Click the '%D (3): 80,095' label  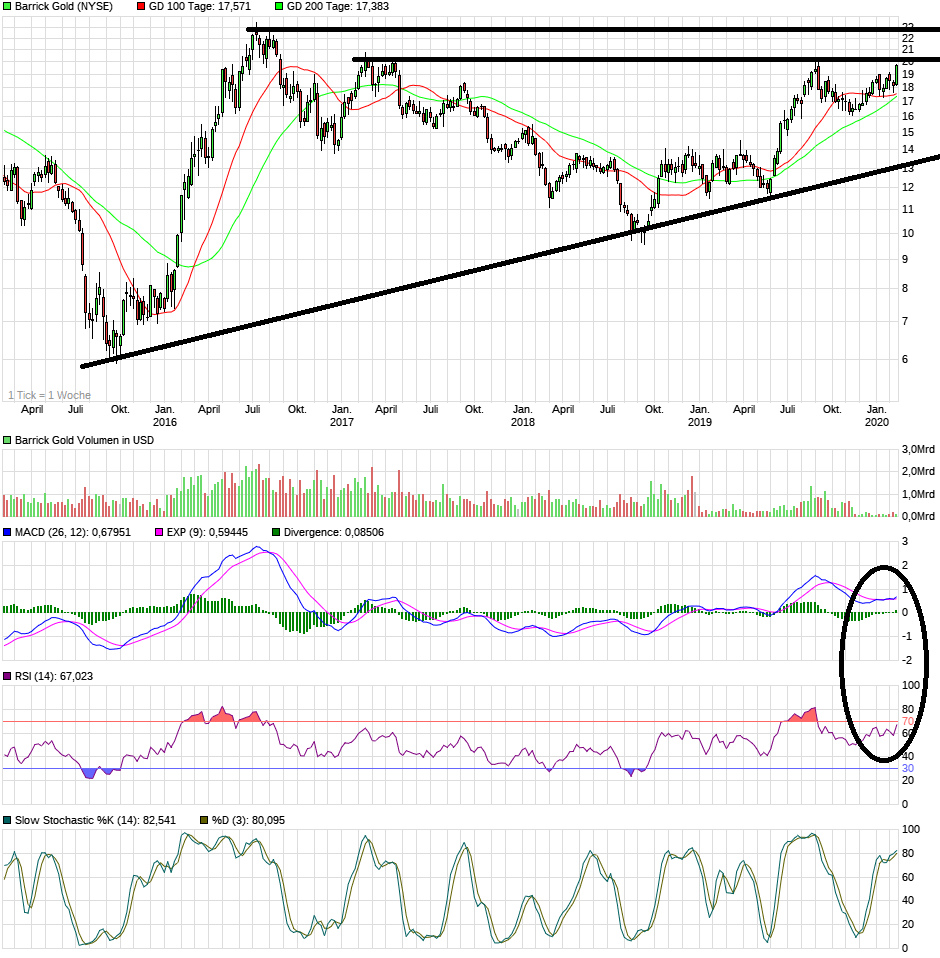[248, 821]
